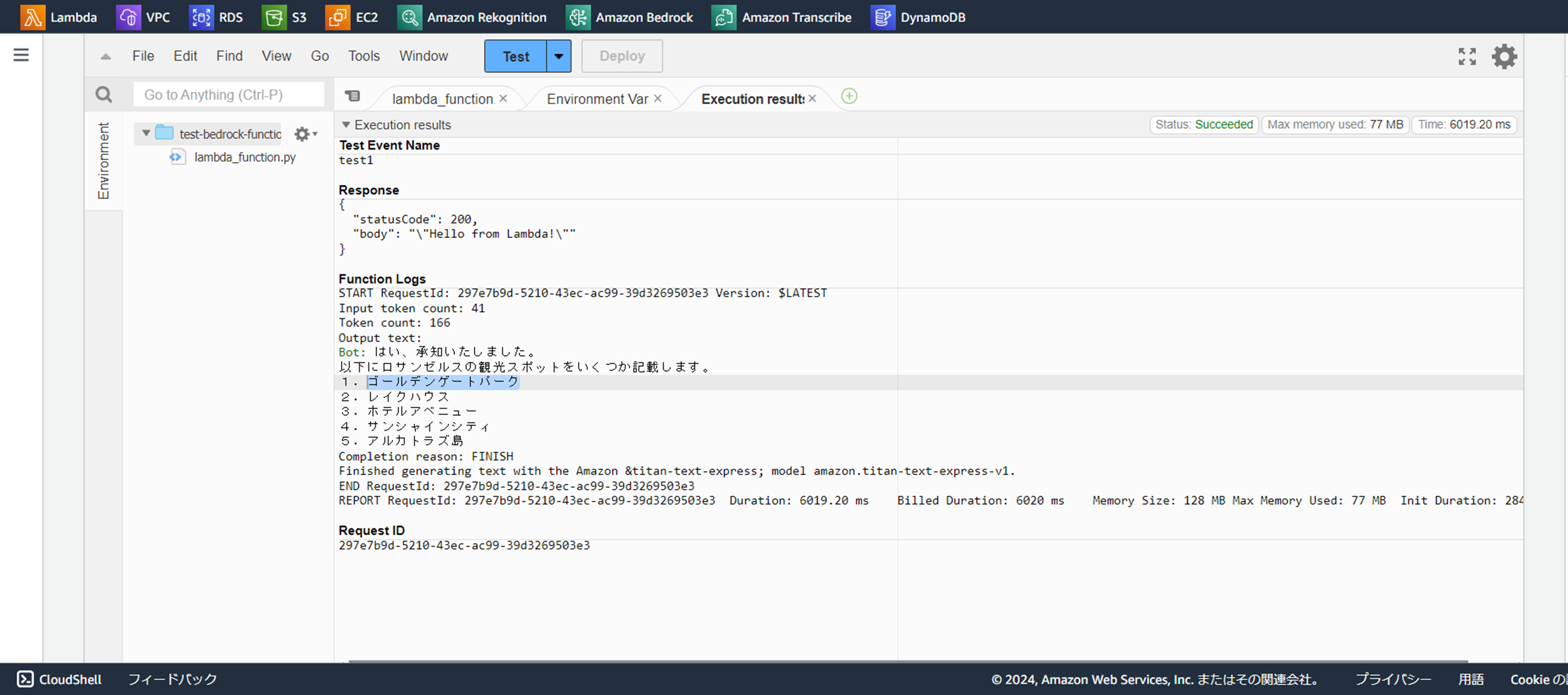
Task: Click the Amazon Rekognition shortcut icon
Action: (x=410, y=17)
